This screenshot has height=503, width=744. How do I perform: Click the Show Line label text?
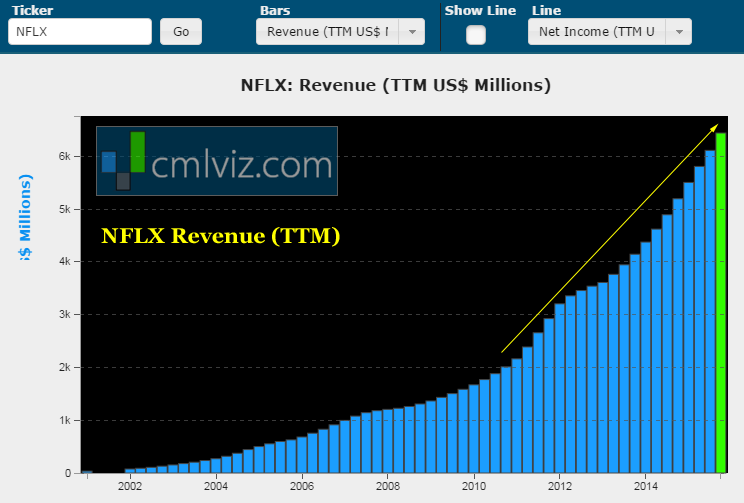(x=480, y=10)
